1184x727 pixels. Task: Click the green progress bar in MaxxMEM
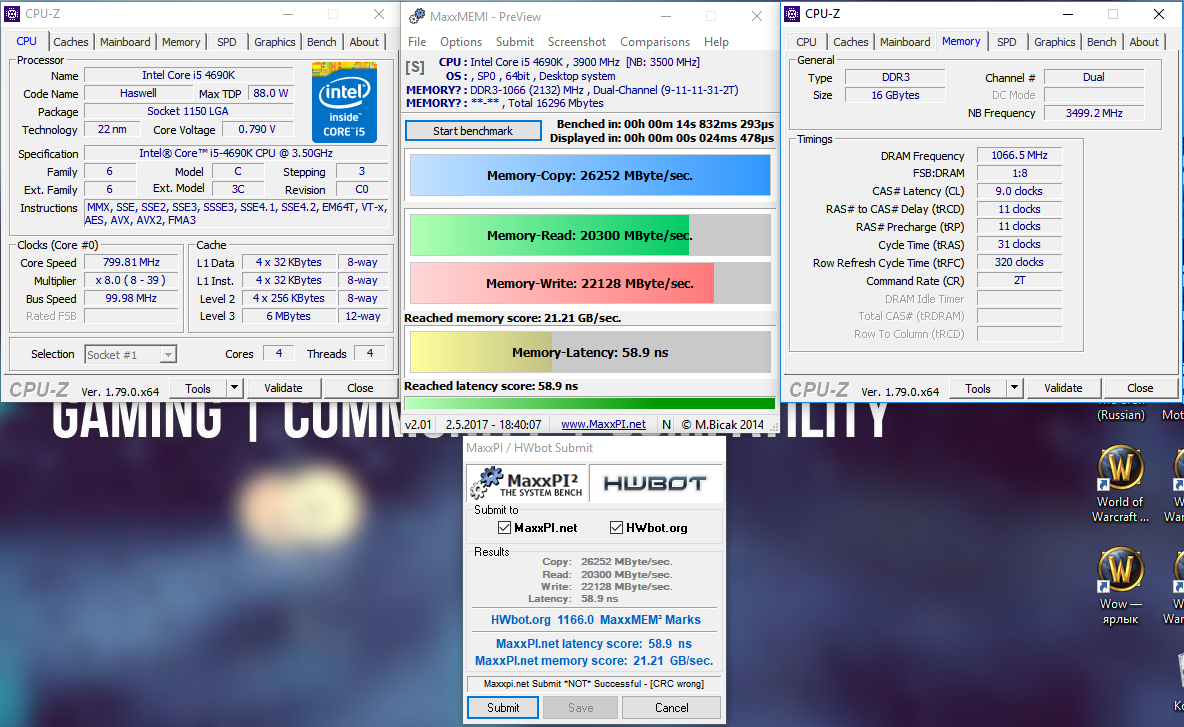(x=590, y=403)
